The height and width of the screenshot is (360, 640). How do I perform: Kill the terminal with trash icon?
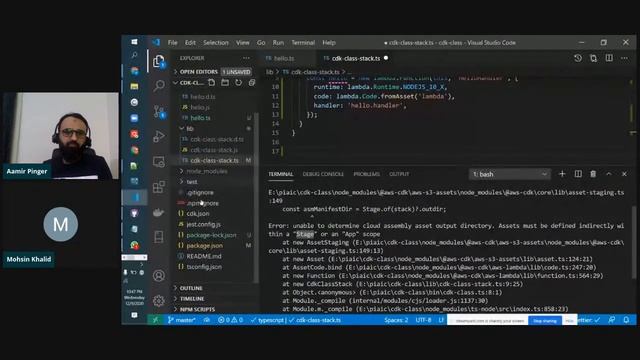coord(593,174)
